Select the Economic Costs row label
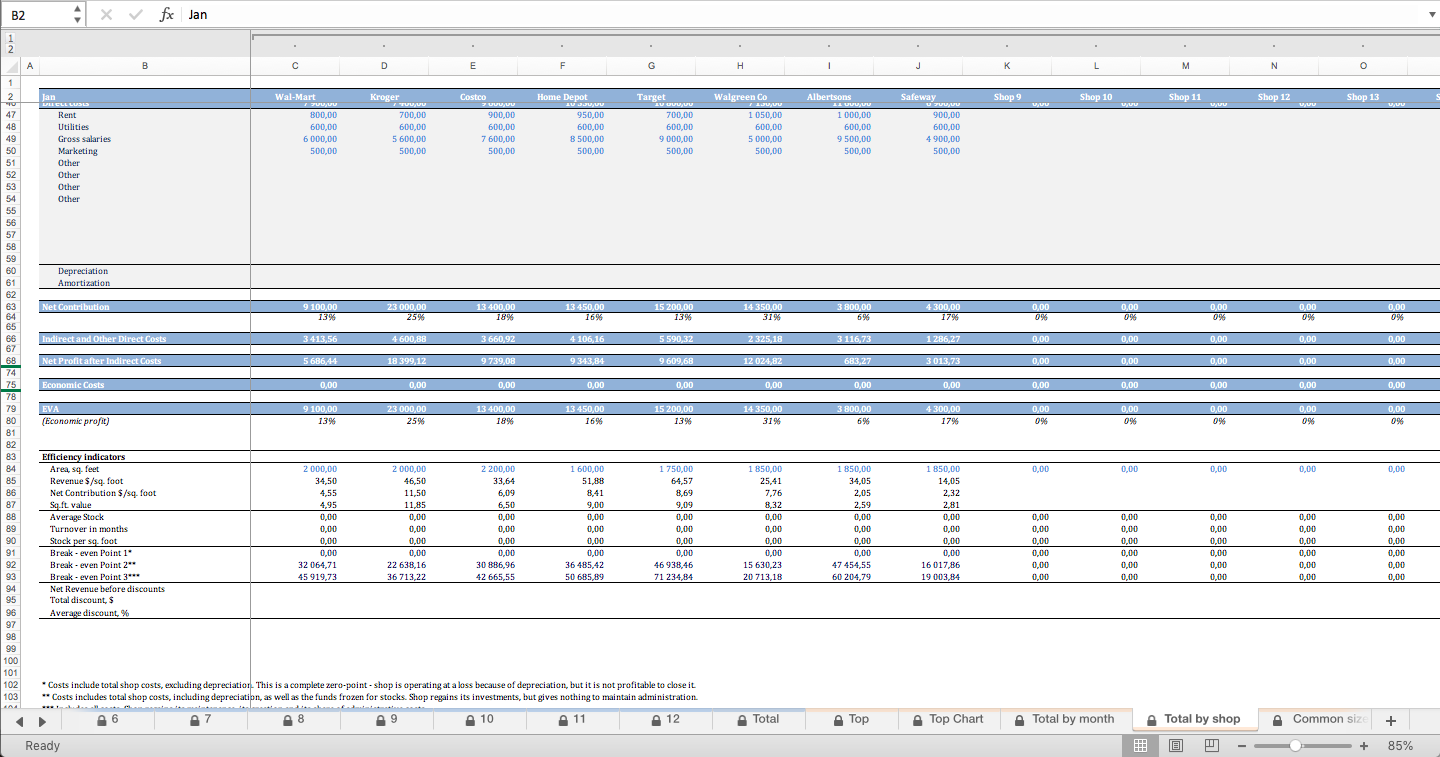The height and width of the screenshot is (757, 1440). pyautogui.click(x=72, y=385)
